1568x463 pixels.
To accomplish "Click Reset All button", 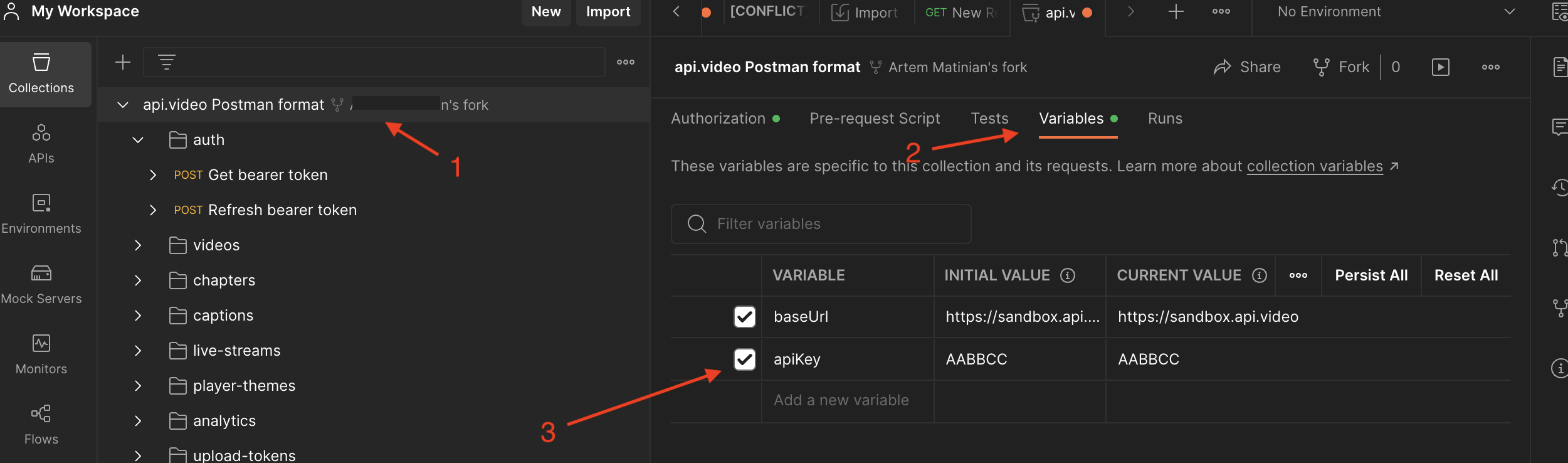I will pyautogui.click(x=1466, y=275).
